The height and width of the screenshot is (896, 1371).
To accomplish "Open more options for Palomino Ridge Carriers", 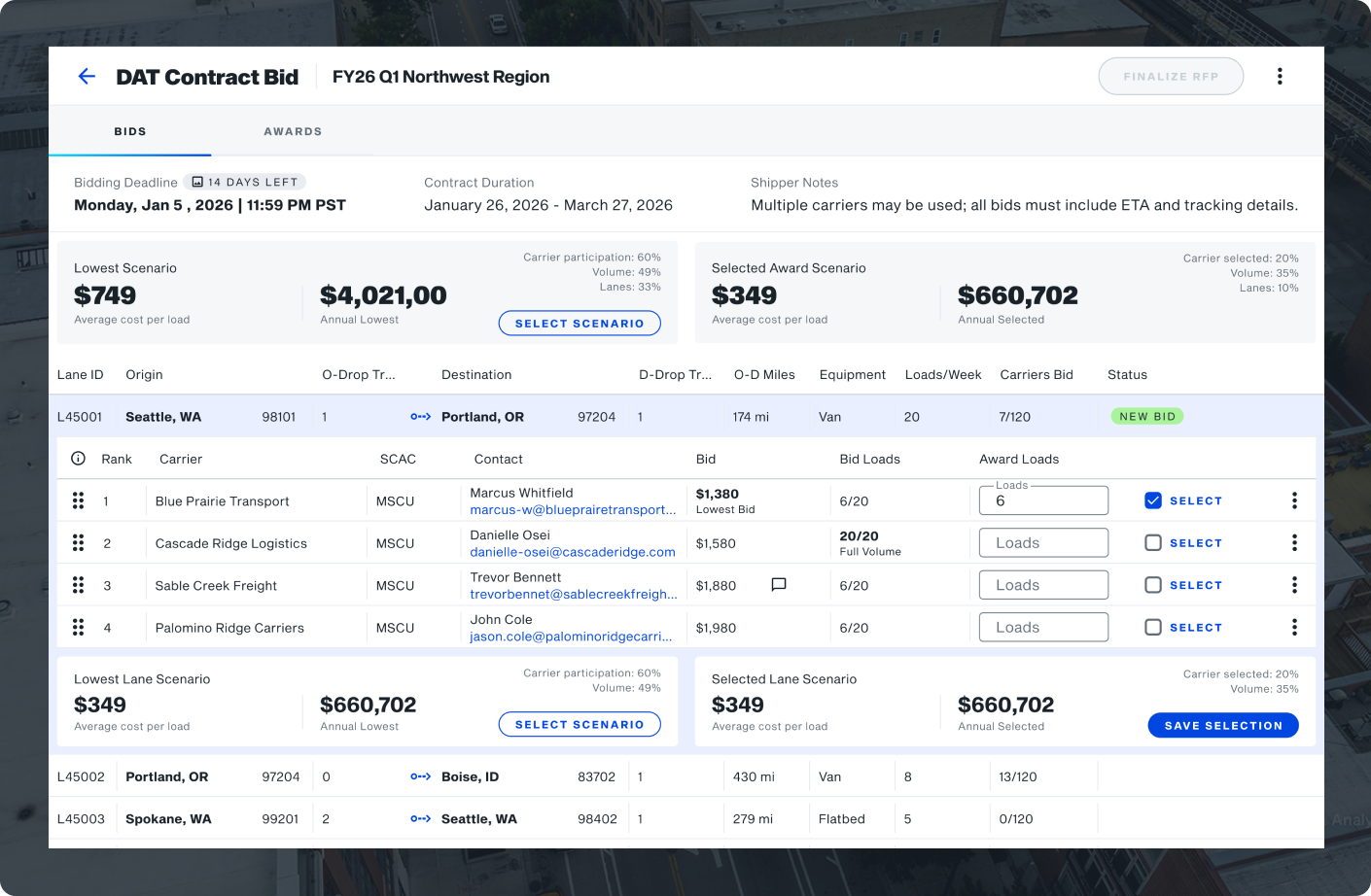I will pos(1294,628).
